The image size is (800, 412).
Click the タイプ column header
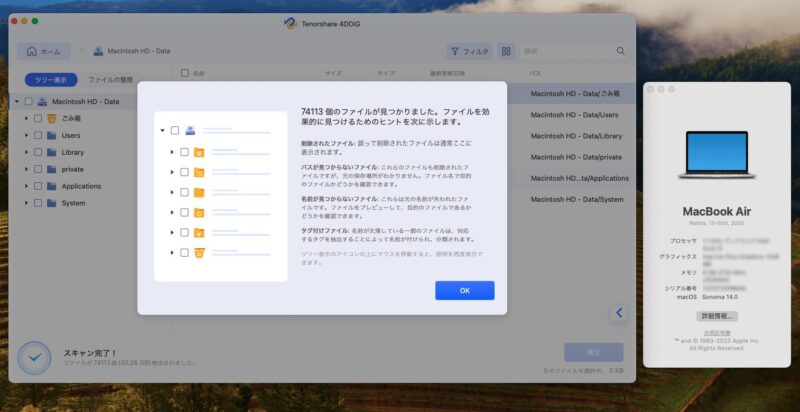[386, 73]
